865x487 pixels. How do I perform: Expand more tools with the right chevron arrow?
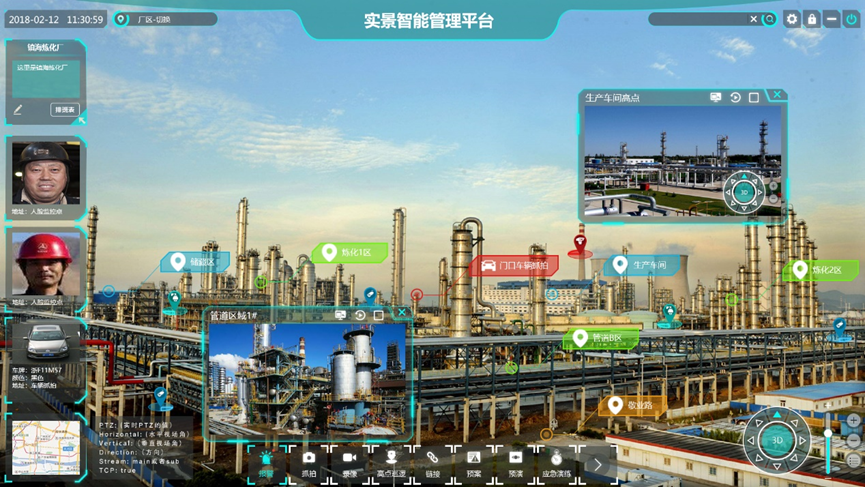click(598, 464)
